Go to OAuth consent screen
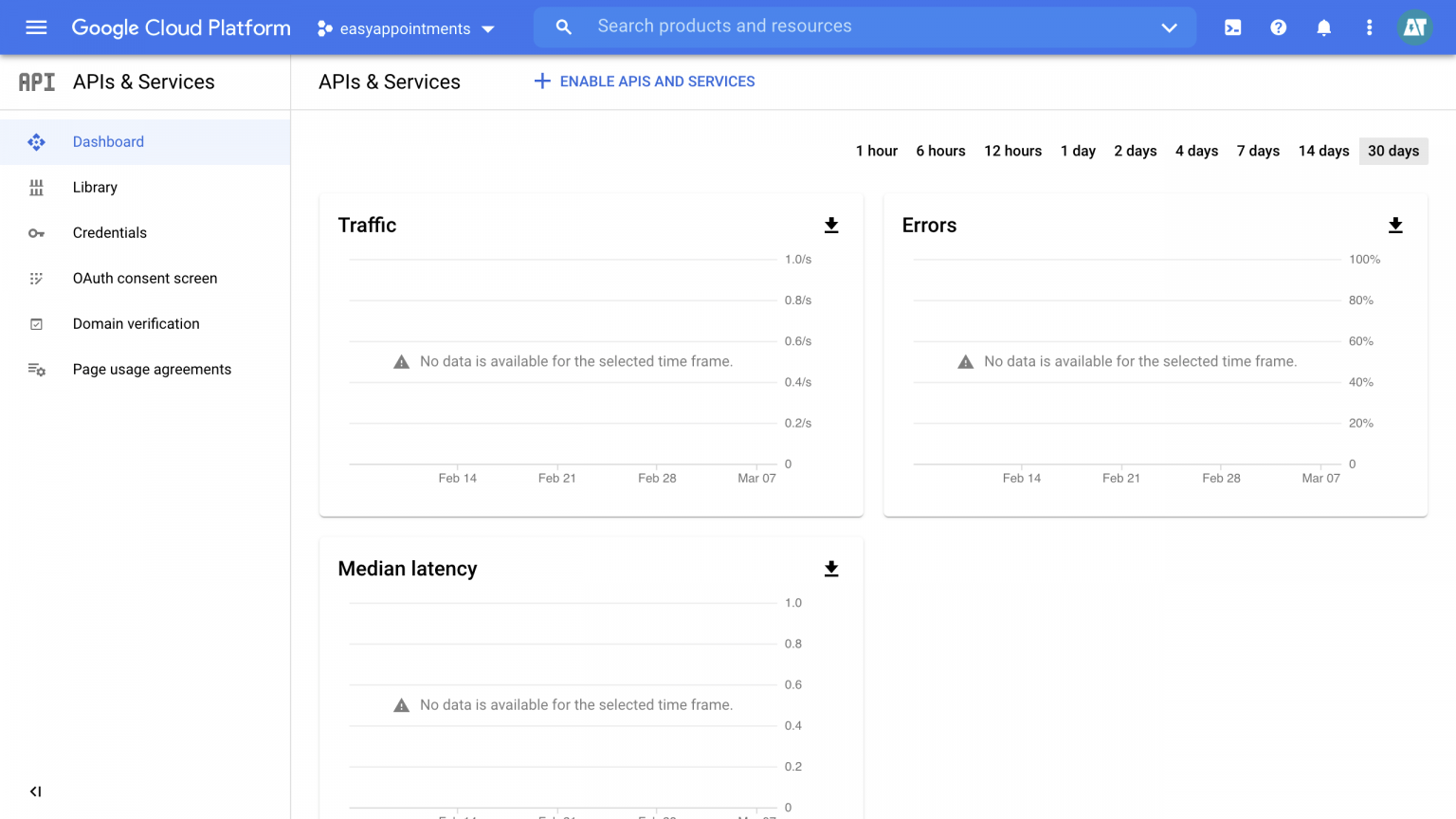This screenshot has width=1456, height=819. coord(145,279)
